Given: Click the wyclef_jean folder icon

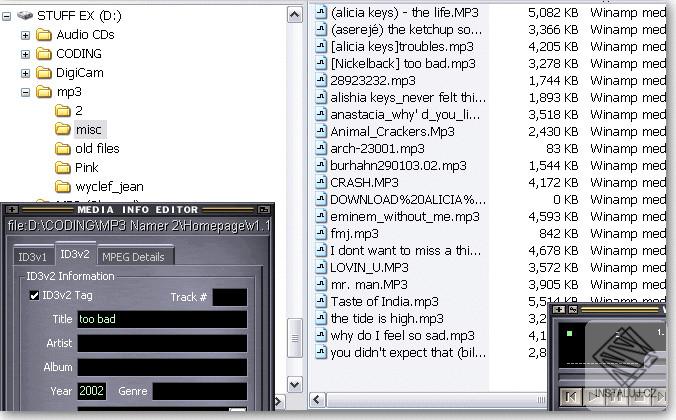Looking at the screenshot, I should coord(63,186).
